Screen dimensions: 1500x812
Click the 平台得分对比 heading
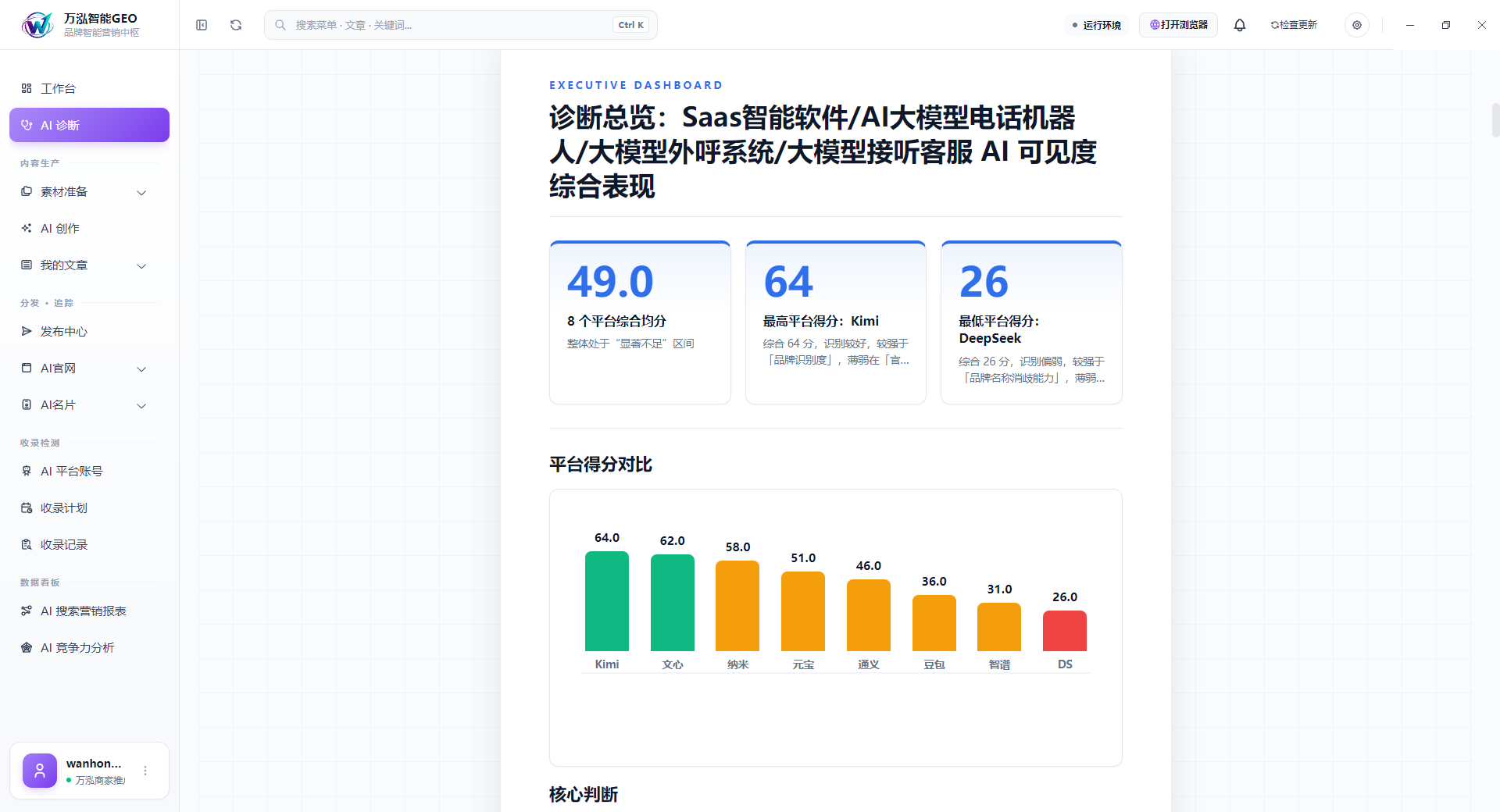(x=601, y=465)
